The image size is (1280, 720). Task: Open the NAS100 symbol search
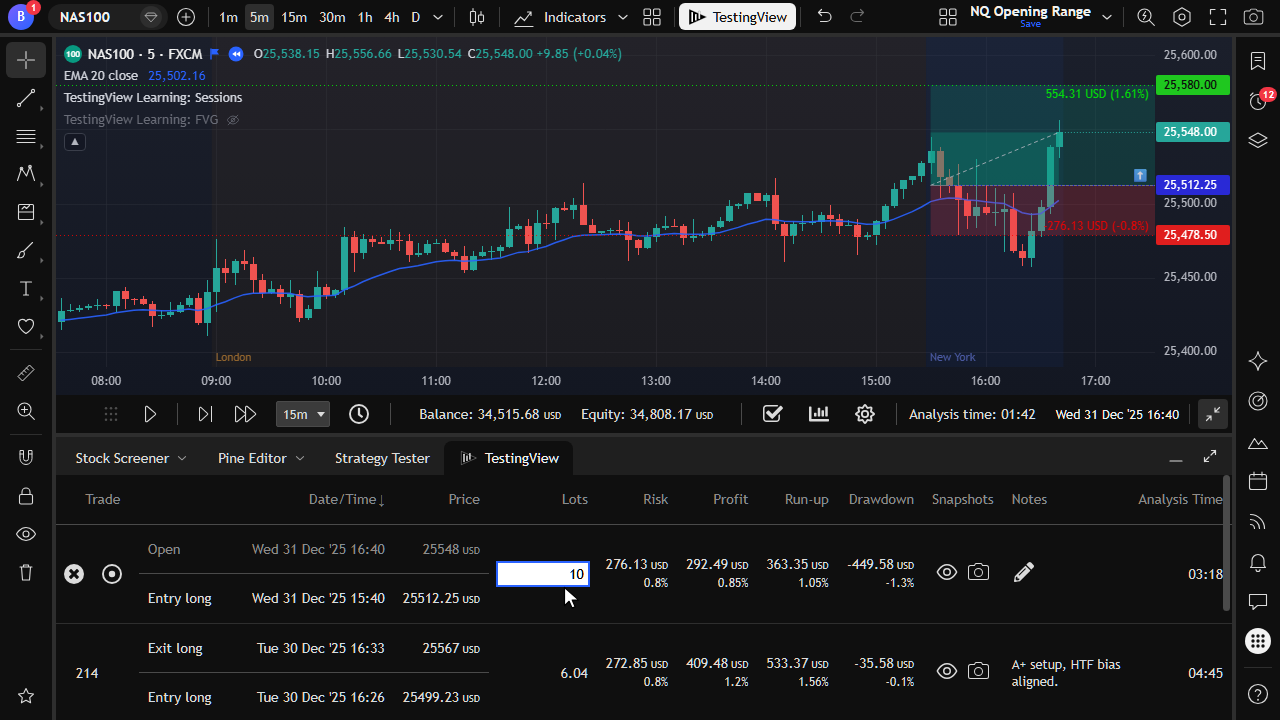pos(85,17)
